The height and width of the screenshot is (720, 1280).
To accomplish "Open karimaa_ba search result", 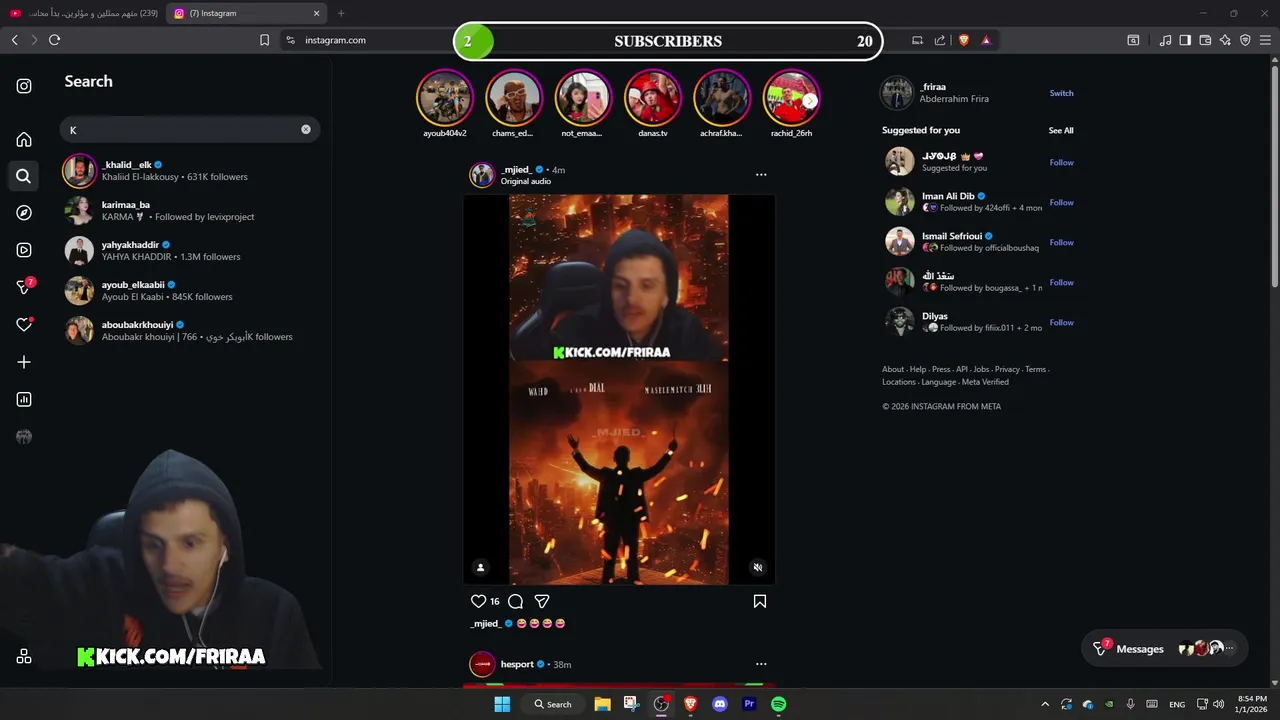I will tap(190, 211).
